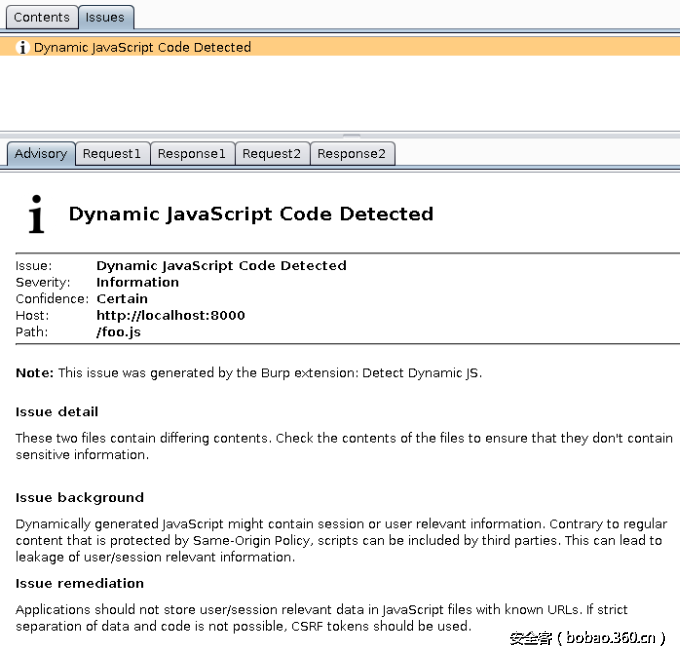Viewport: 680px width, 656px height.
Task: Click the Confidence value Certain
Action: (122, 298)
